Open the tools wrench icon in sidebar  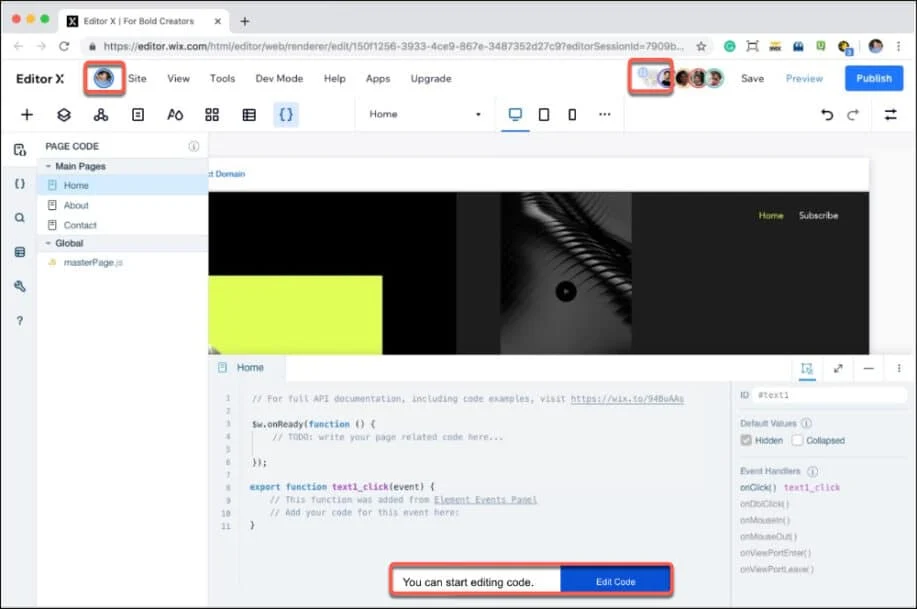click(x=19, y=286)
